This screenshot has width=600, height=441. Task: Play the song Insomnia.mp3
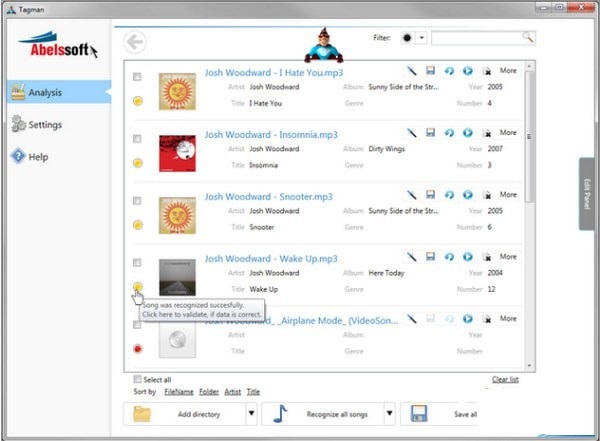[468, 133]
